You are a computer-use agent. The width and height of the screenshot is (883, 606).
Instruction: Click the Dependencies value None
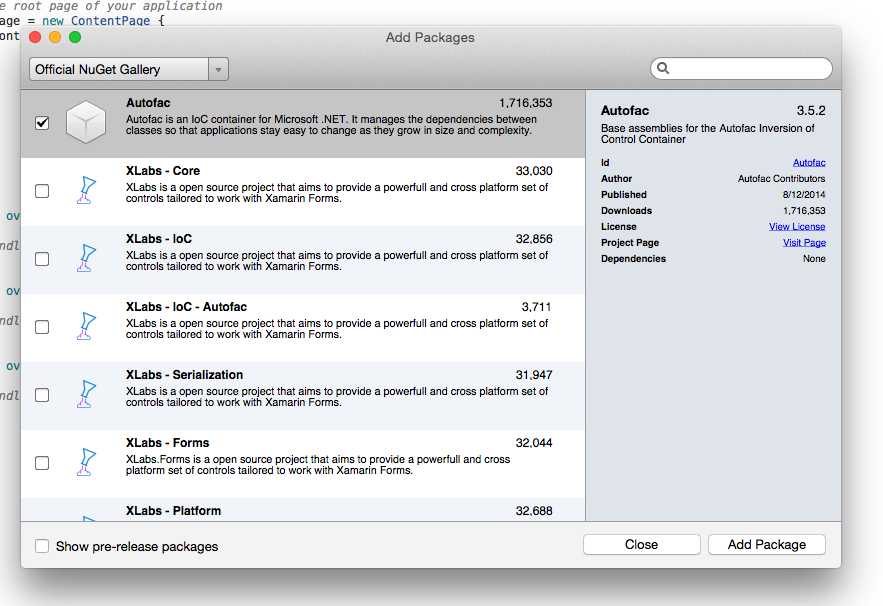pos(814,259)
